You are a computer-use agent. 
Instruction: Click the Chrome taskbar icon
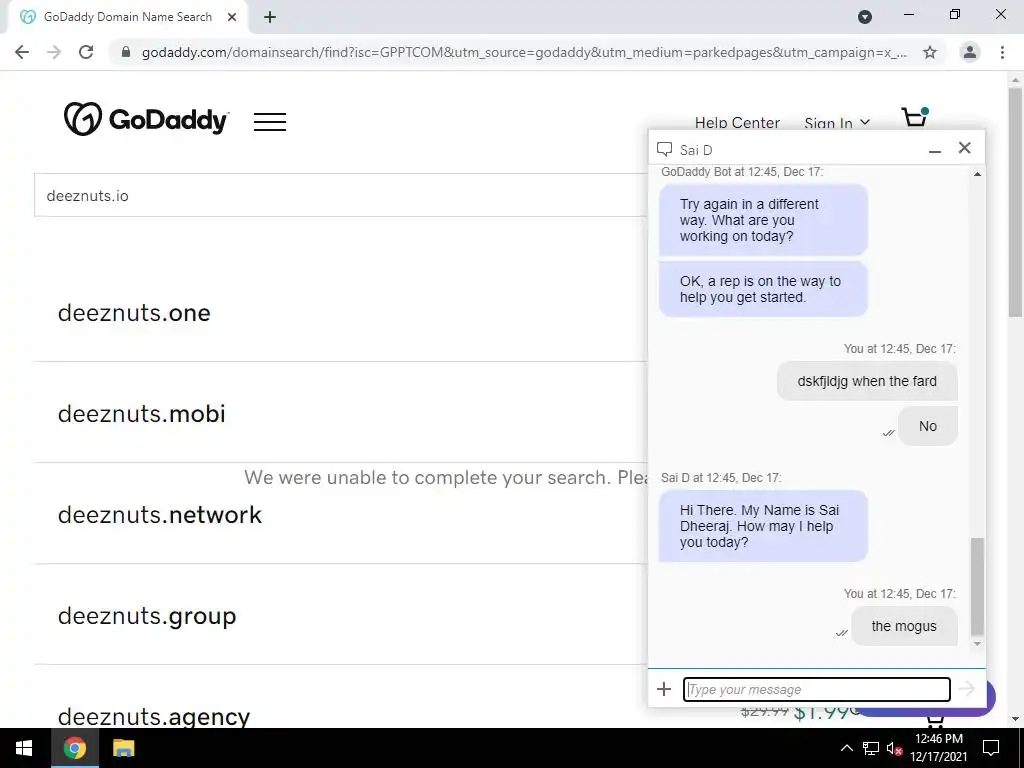click(x=74, y=748)
